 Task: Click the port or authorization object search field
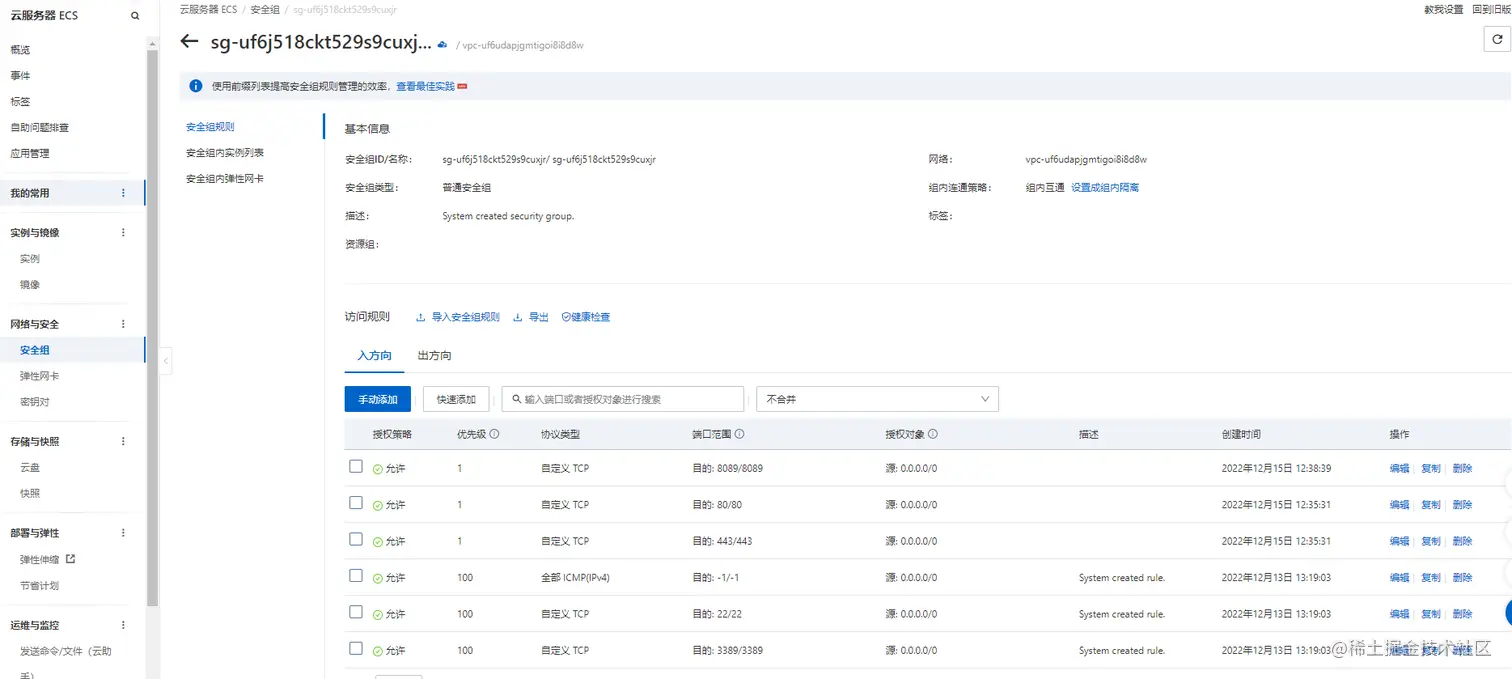(x=623, y=399)
